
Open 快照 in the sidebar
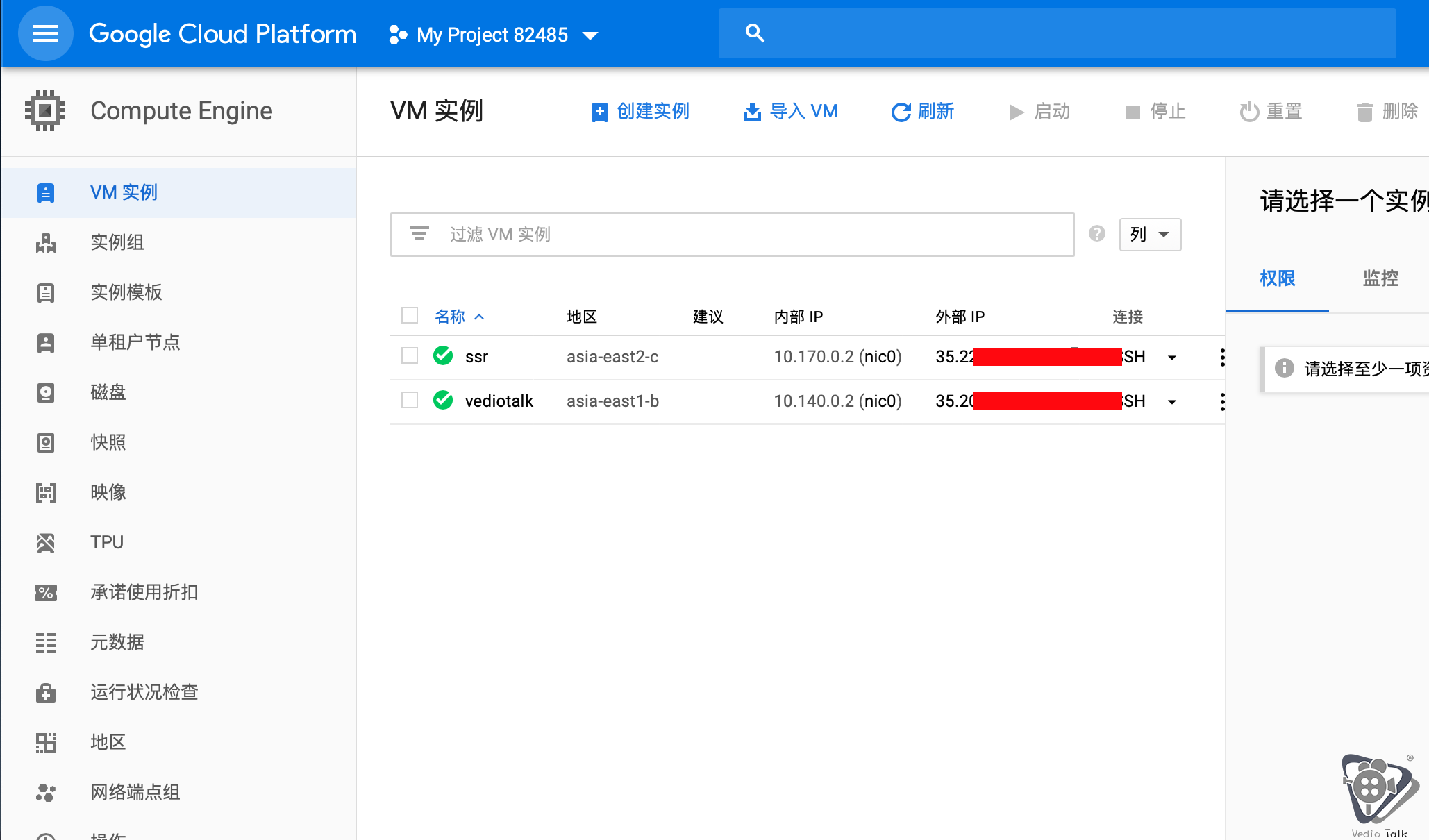tap(179, 442)
